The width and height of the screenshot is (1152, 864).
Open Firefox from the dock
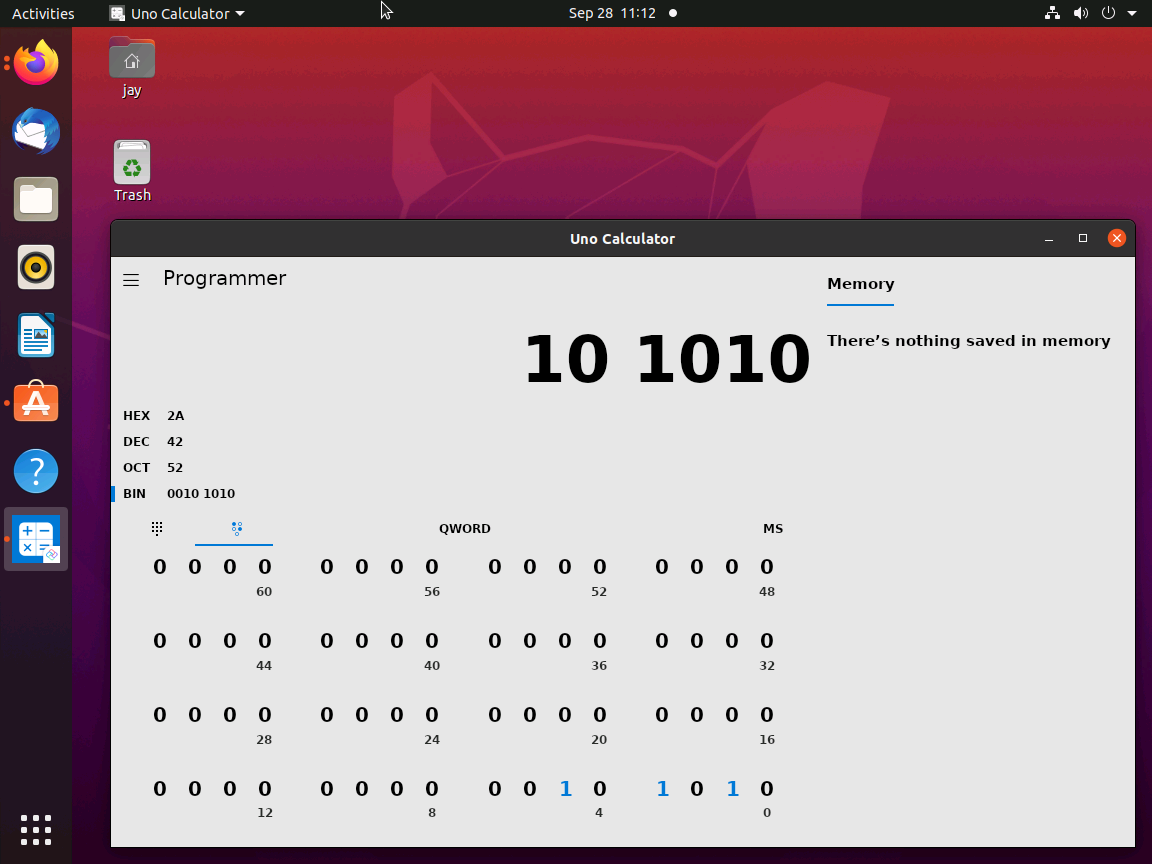click(x=36, y=63)
